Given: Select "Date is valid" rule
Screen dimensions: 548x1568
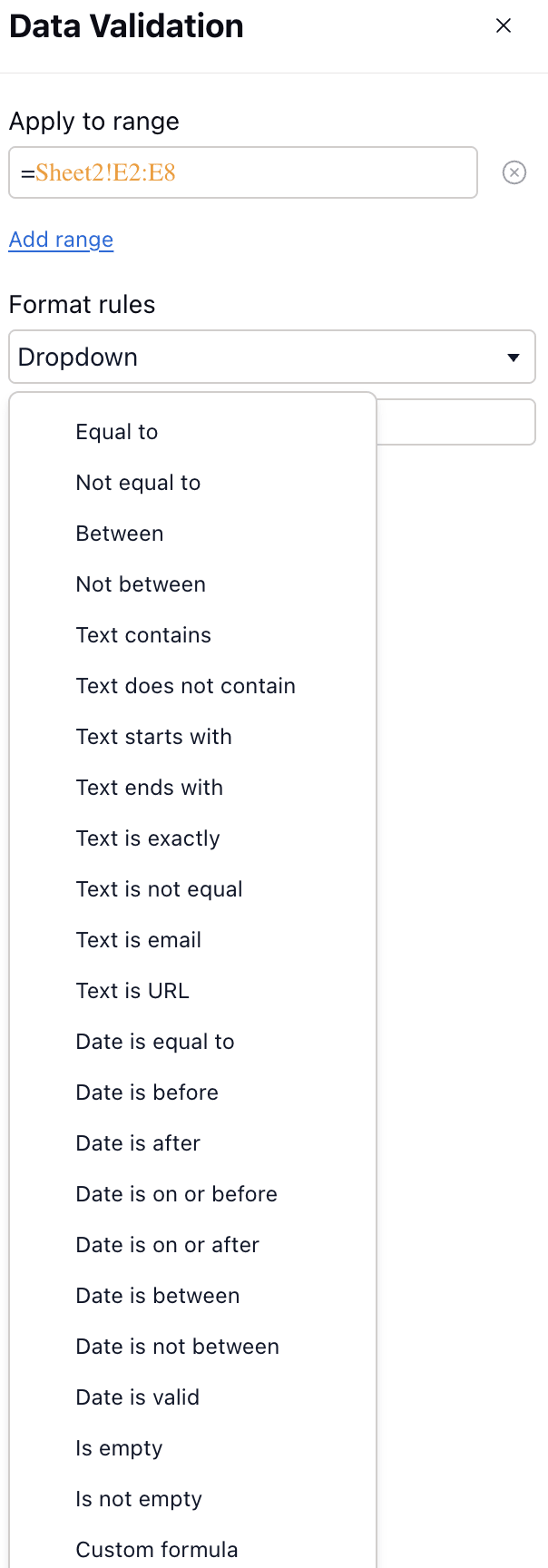Looking at the screenshot, I should tap(137, 1396).
